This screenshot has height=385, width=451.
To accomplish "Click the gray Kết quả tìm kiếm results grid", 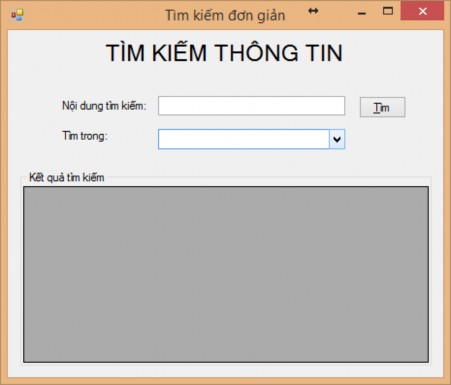I will coord(226,274).
